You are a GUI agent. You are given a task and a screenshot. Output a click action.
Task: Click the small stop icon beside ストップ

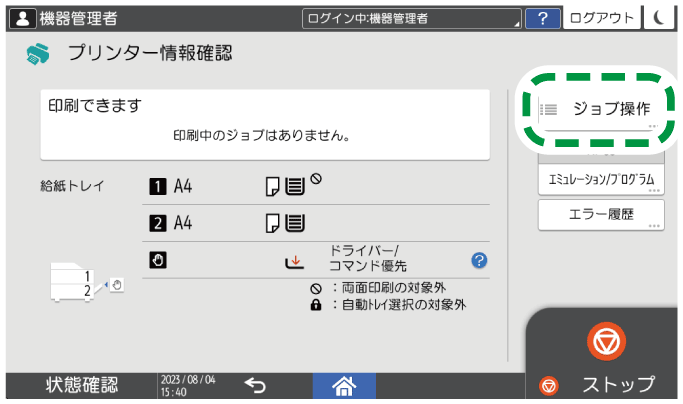tap(548, 386)
